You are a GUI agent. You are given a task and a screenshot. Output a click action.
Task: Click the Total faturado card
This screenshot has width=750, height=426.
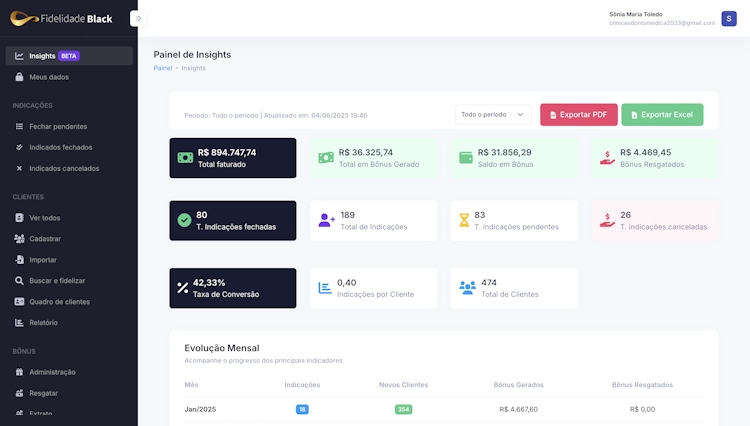(233, 158)
